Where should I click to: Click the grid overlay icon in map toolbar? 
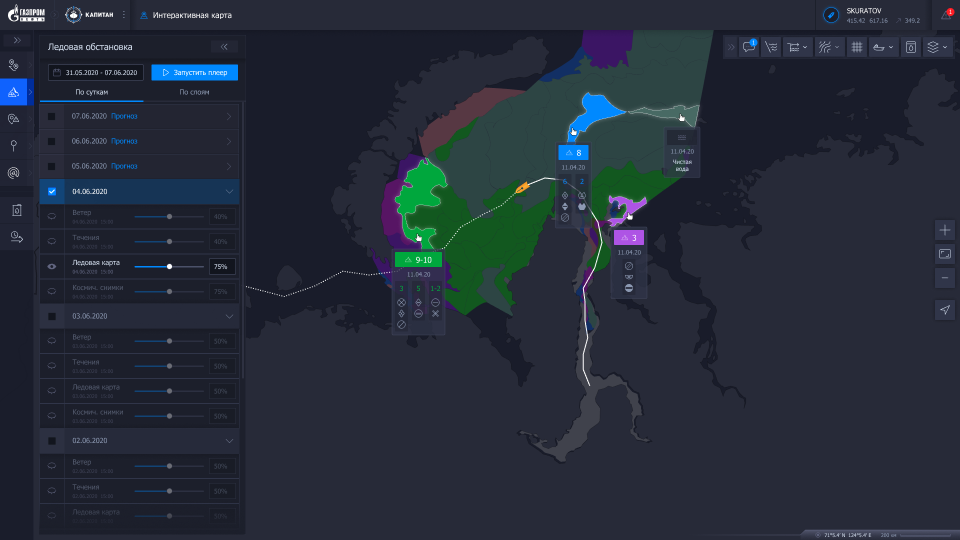click(857, 47)
